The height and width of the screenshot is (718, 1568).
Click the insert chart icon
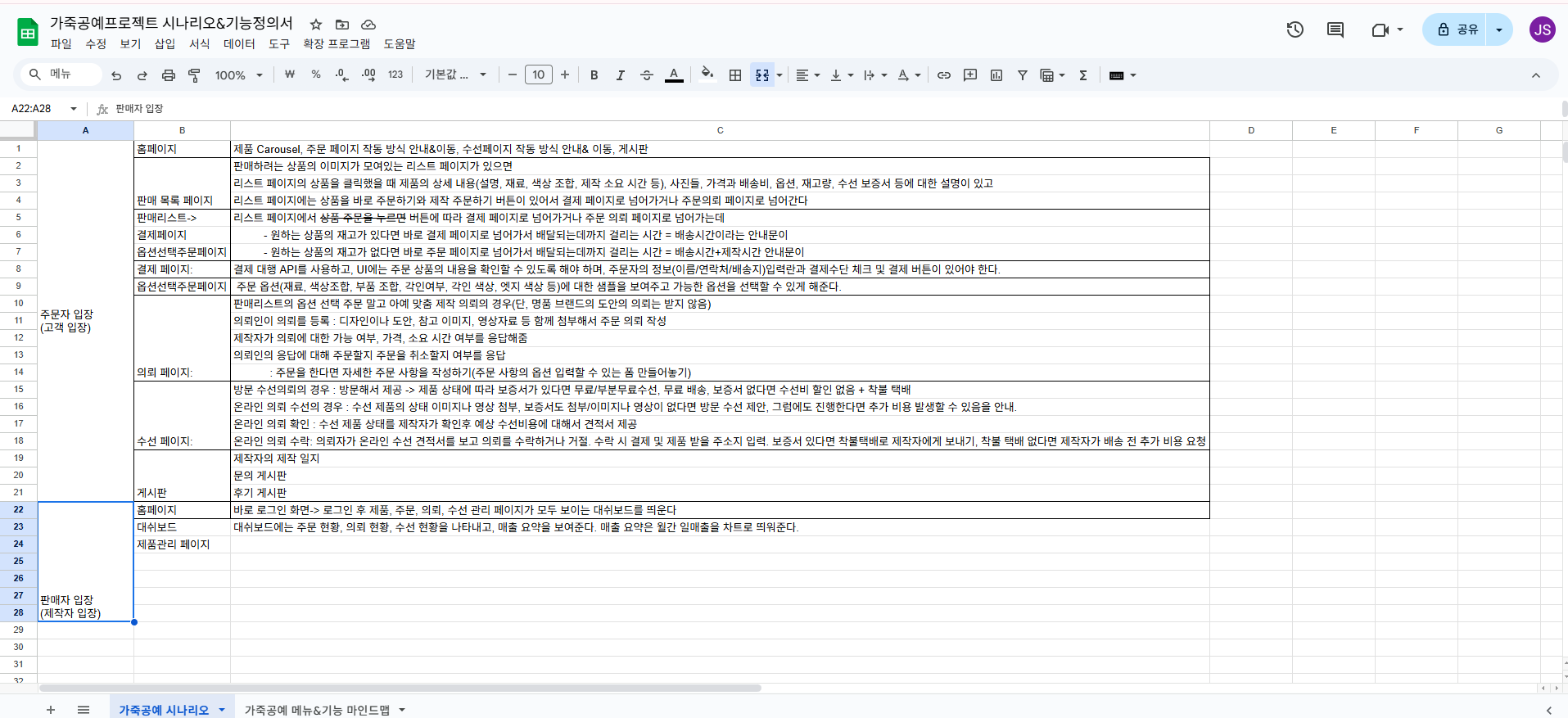pyautogui.click(x=996, y=75)
